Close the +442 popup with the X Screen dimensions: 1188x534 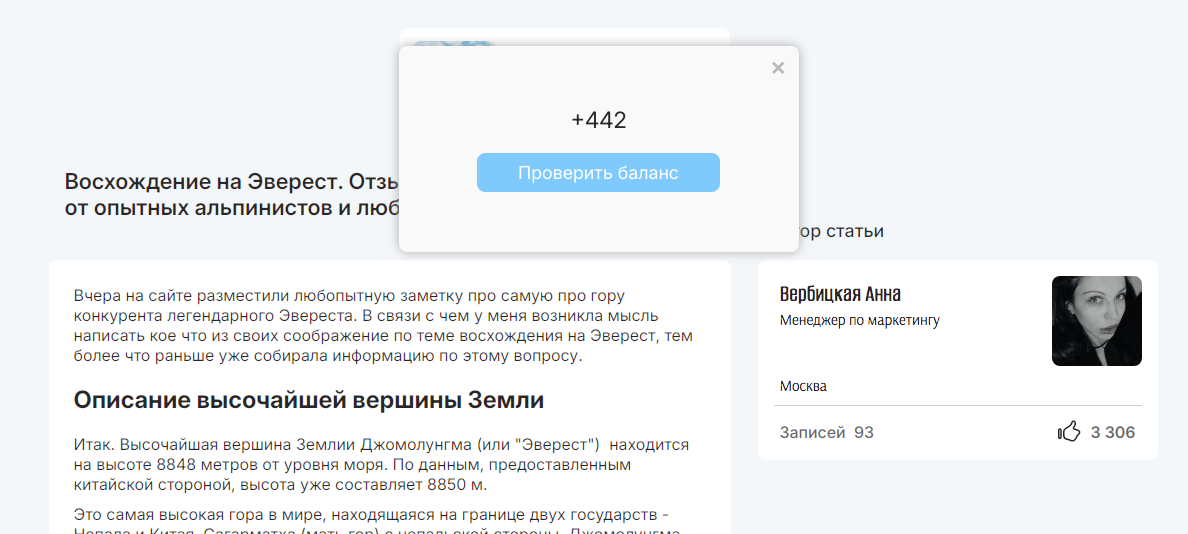click(777, 68)
